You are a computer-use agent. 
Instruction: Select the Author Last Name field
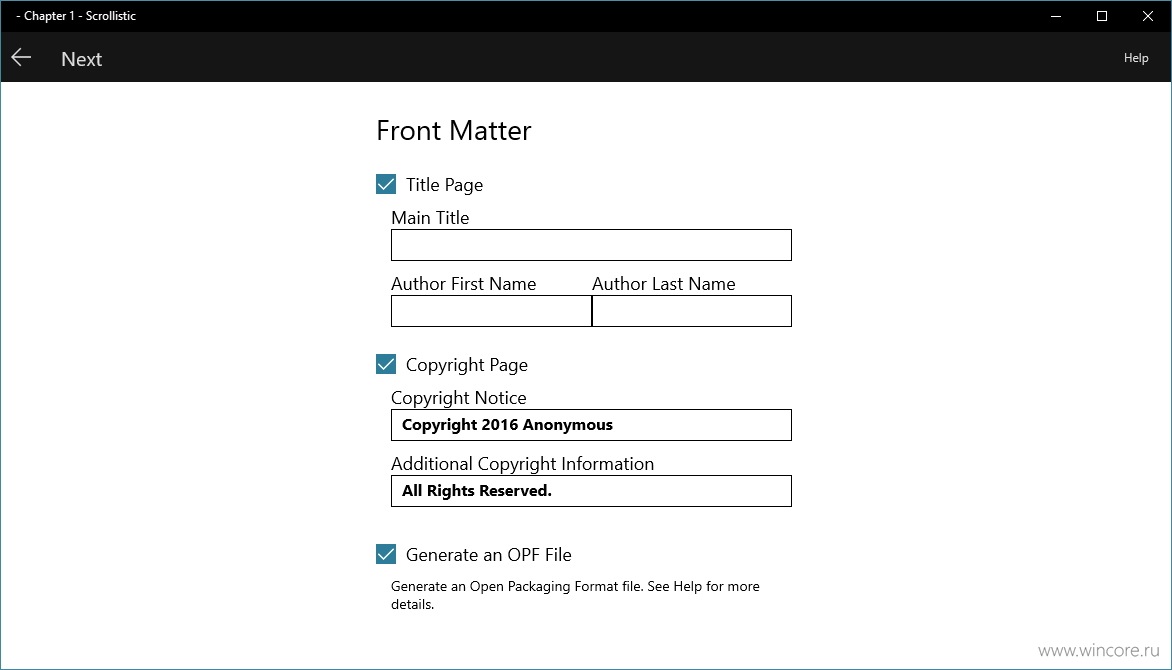point(691,311)
